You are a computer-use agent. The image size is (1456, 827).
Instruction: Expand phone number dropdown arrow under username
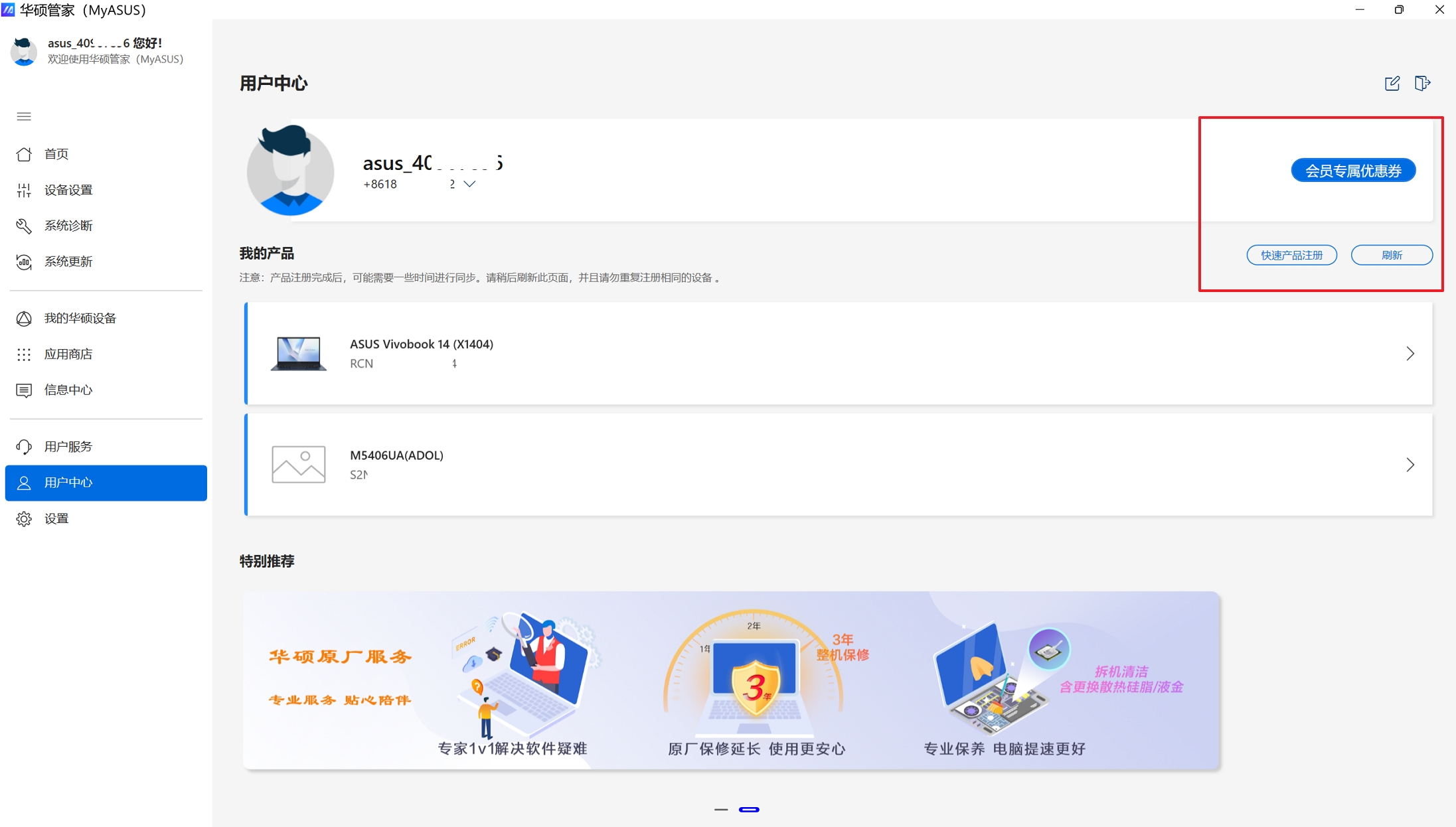[469, 184]
